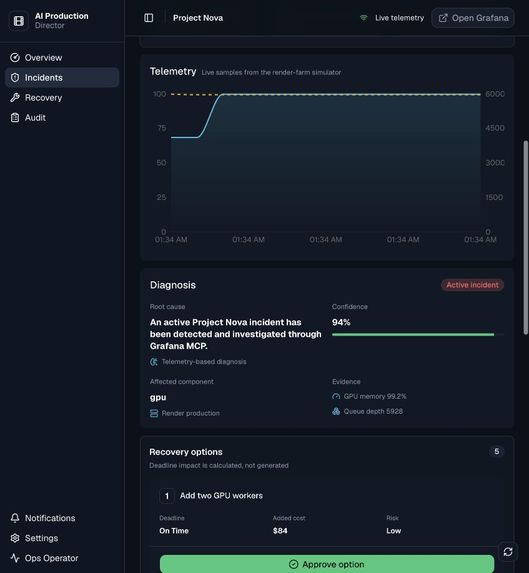Click the Incidents shield icon
529x573 pixels.
15,77
